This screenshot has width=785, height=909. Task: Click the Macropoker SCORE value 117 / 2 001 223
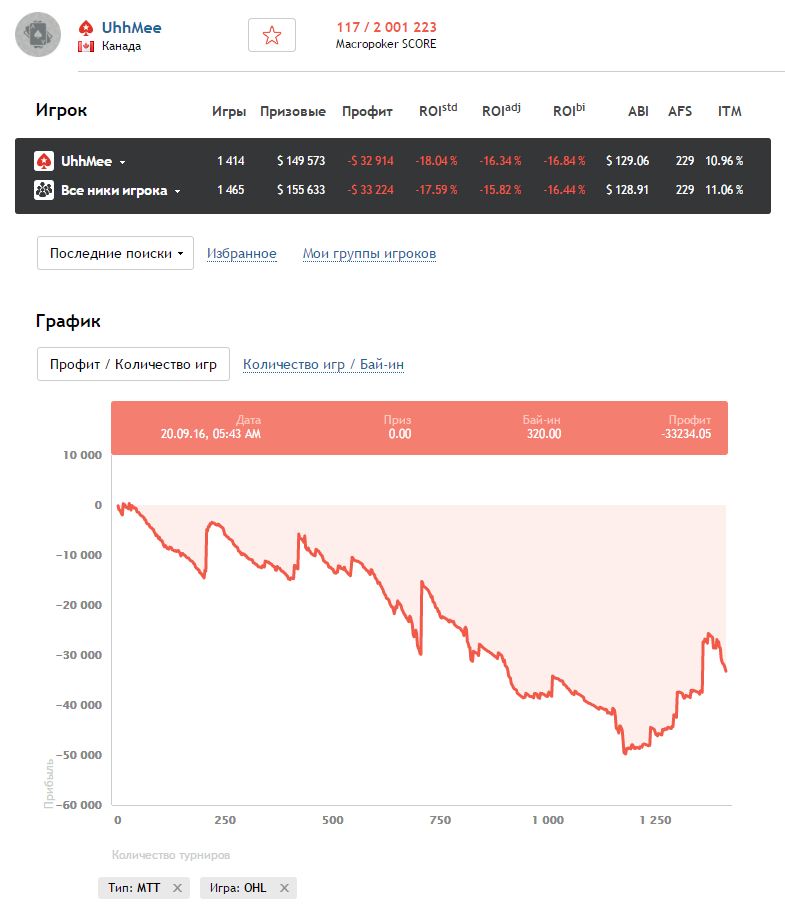tap(386, 27)
